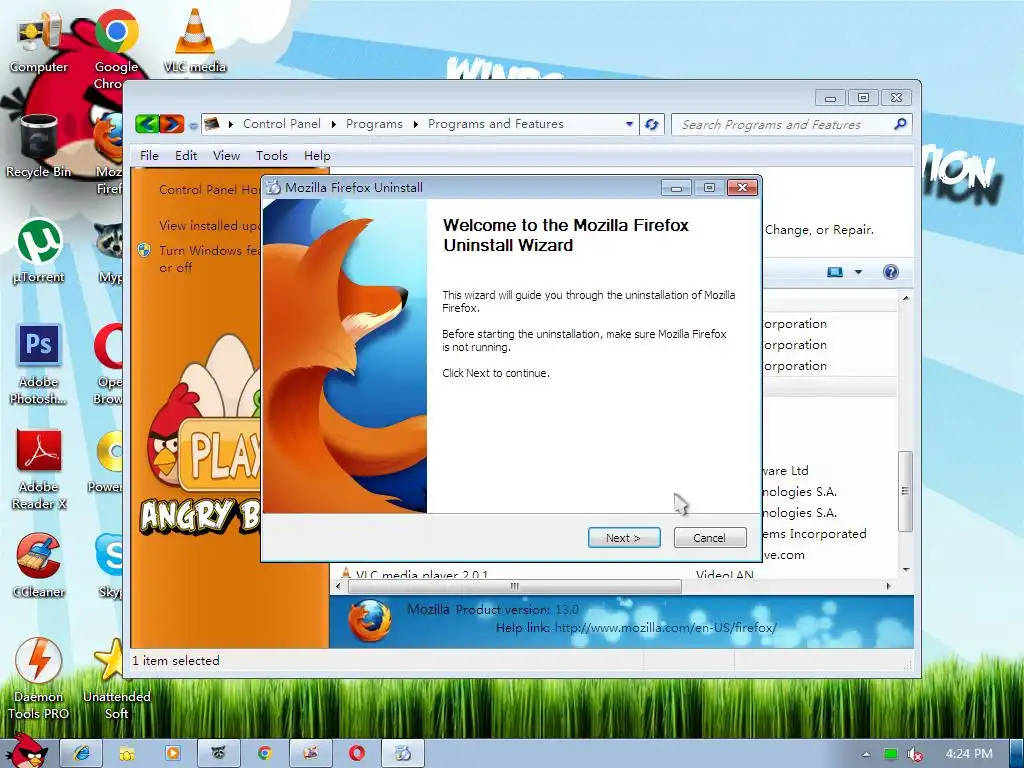Click the Angry Birds Start button

point(25,751)
